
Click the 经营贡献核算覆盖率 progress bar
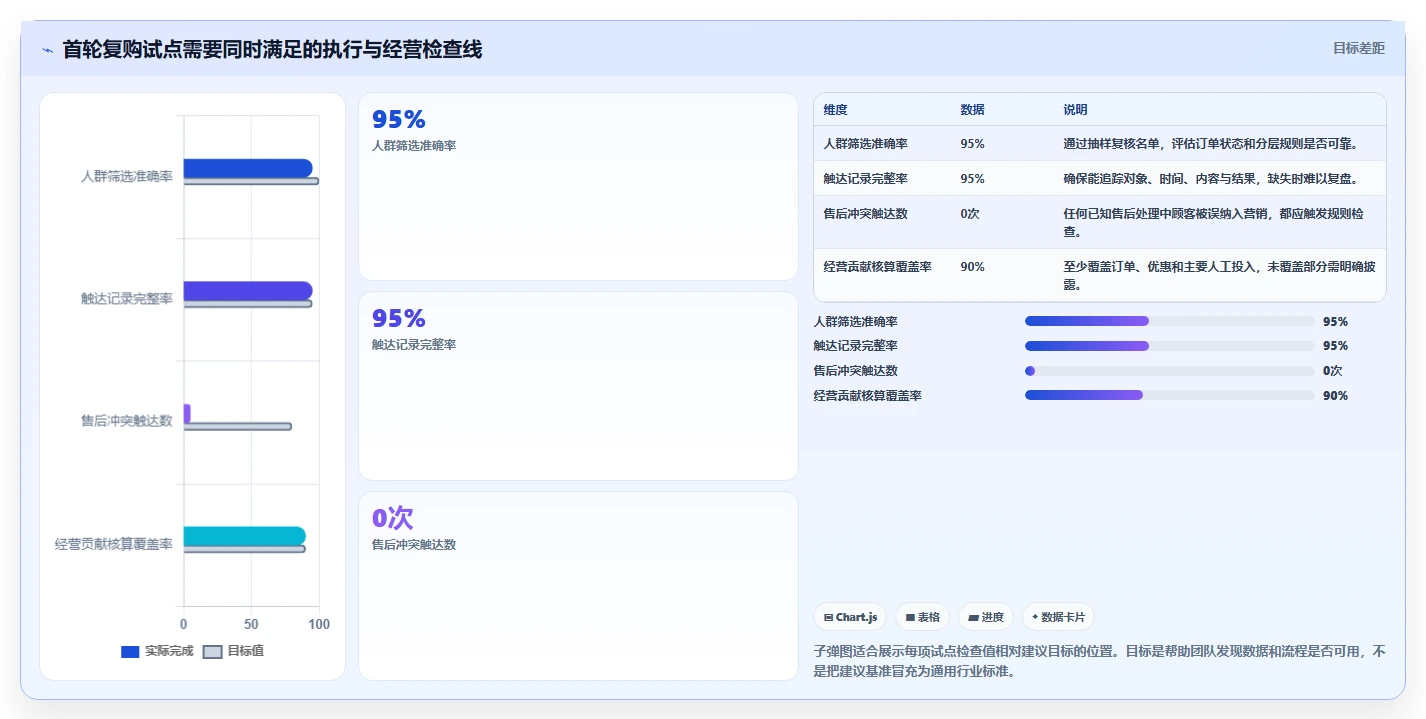1170,396
